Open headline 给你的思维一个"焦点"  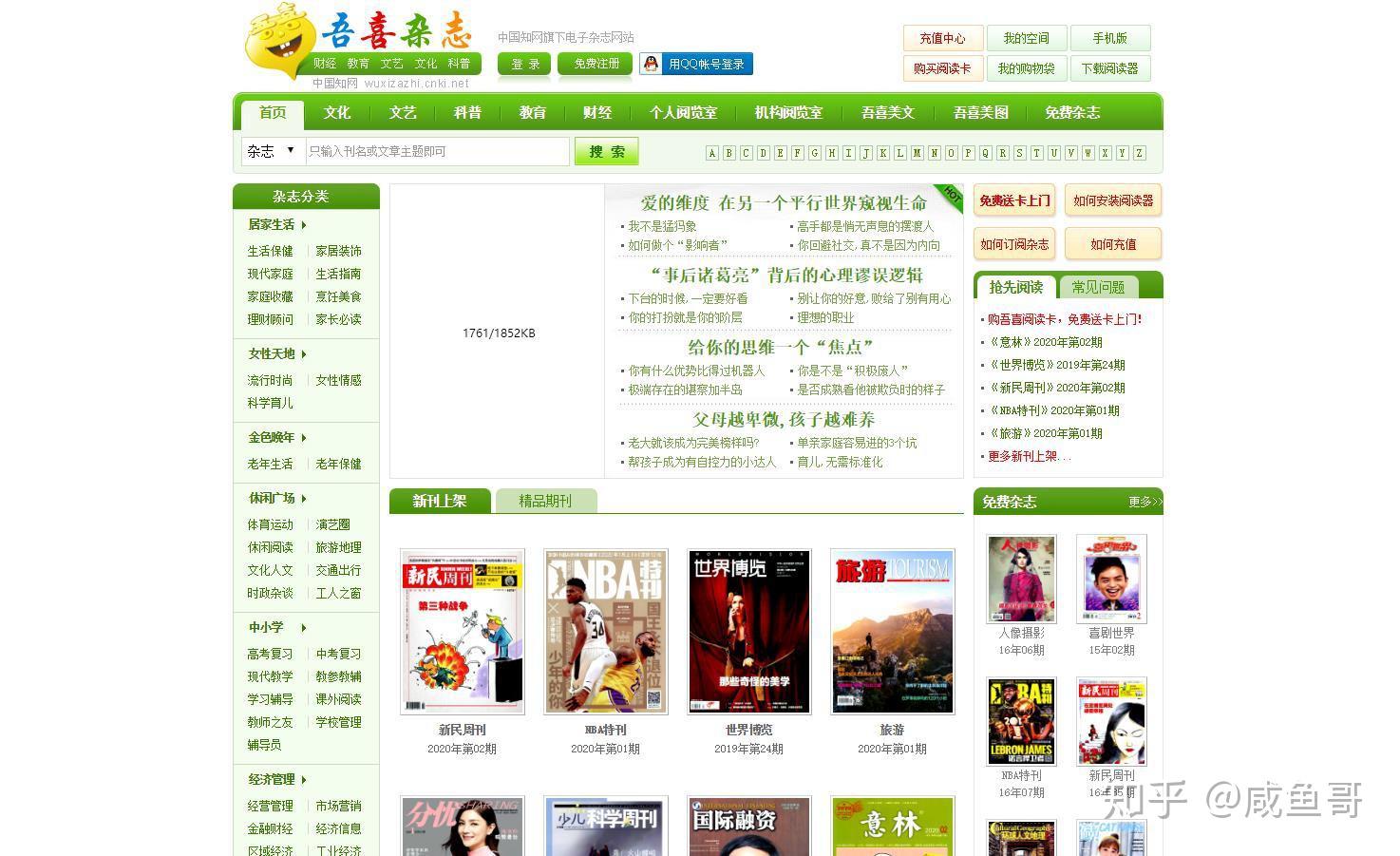point(780,347)
